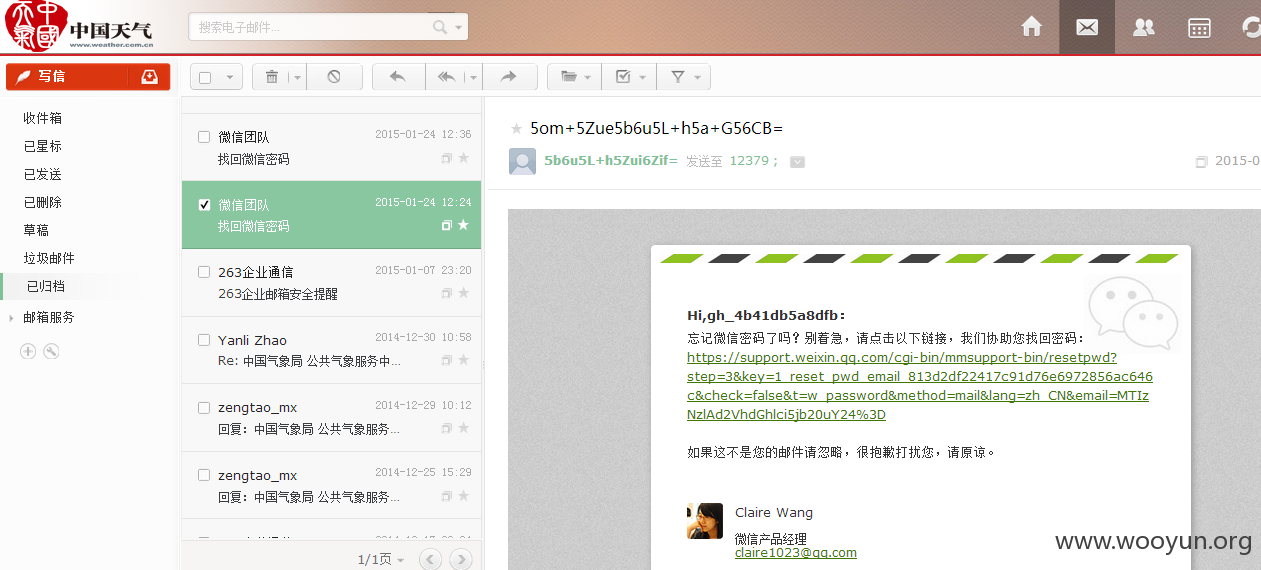Click the sender avatar icon in message header

(522, 161)
